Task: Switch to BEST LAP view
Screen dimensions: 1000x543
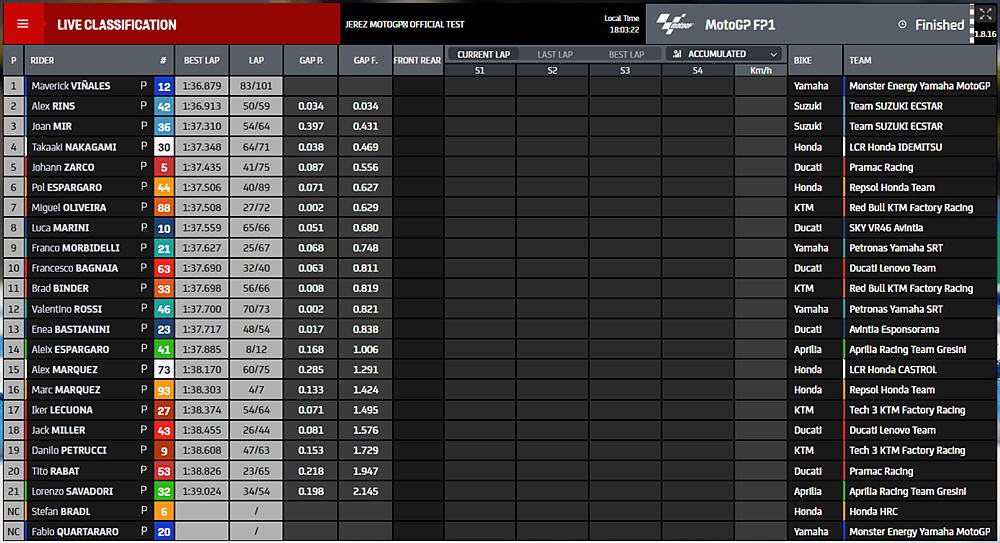Action: tap(626, 54)
